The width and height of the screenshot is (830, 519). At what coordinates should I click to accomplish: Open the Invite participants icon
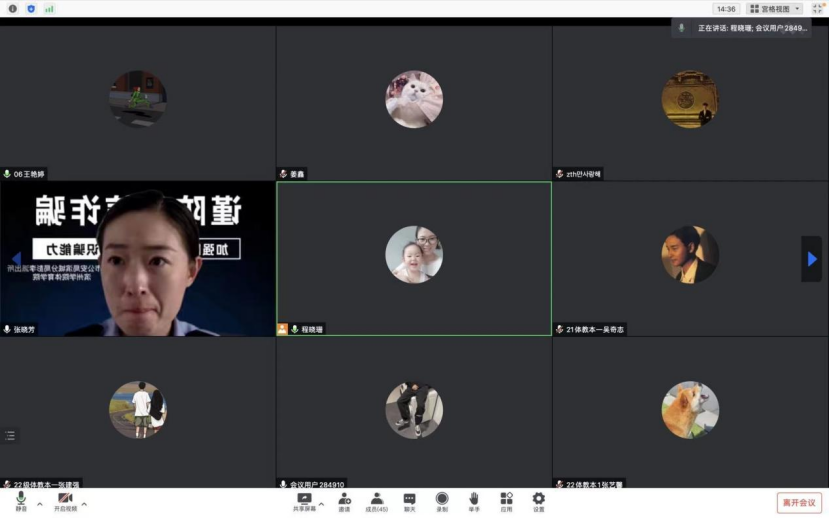[344, 500]
